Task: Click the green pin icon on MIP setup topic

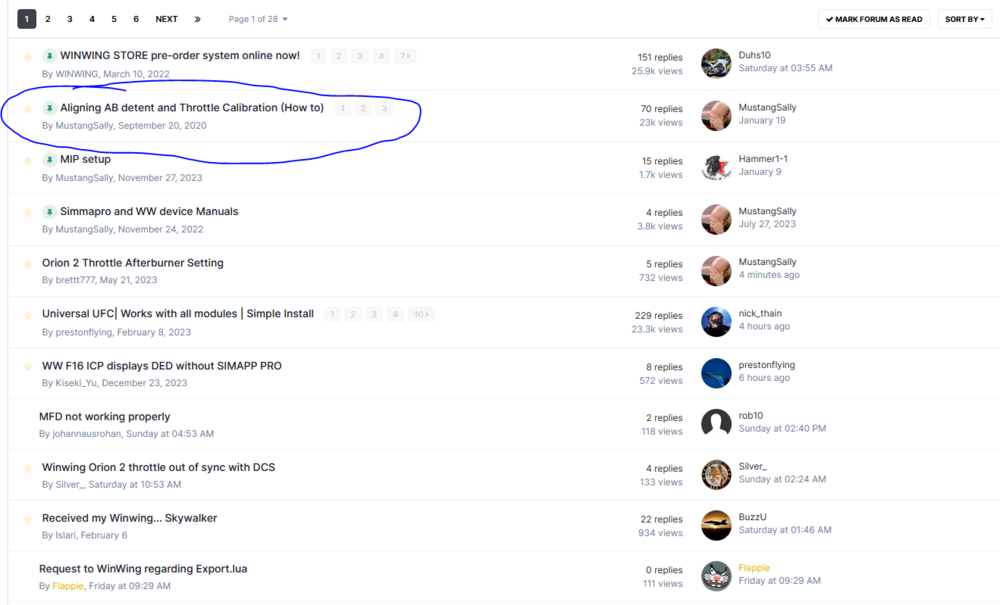Action: click(x=49, y=159)
